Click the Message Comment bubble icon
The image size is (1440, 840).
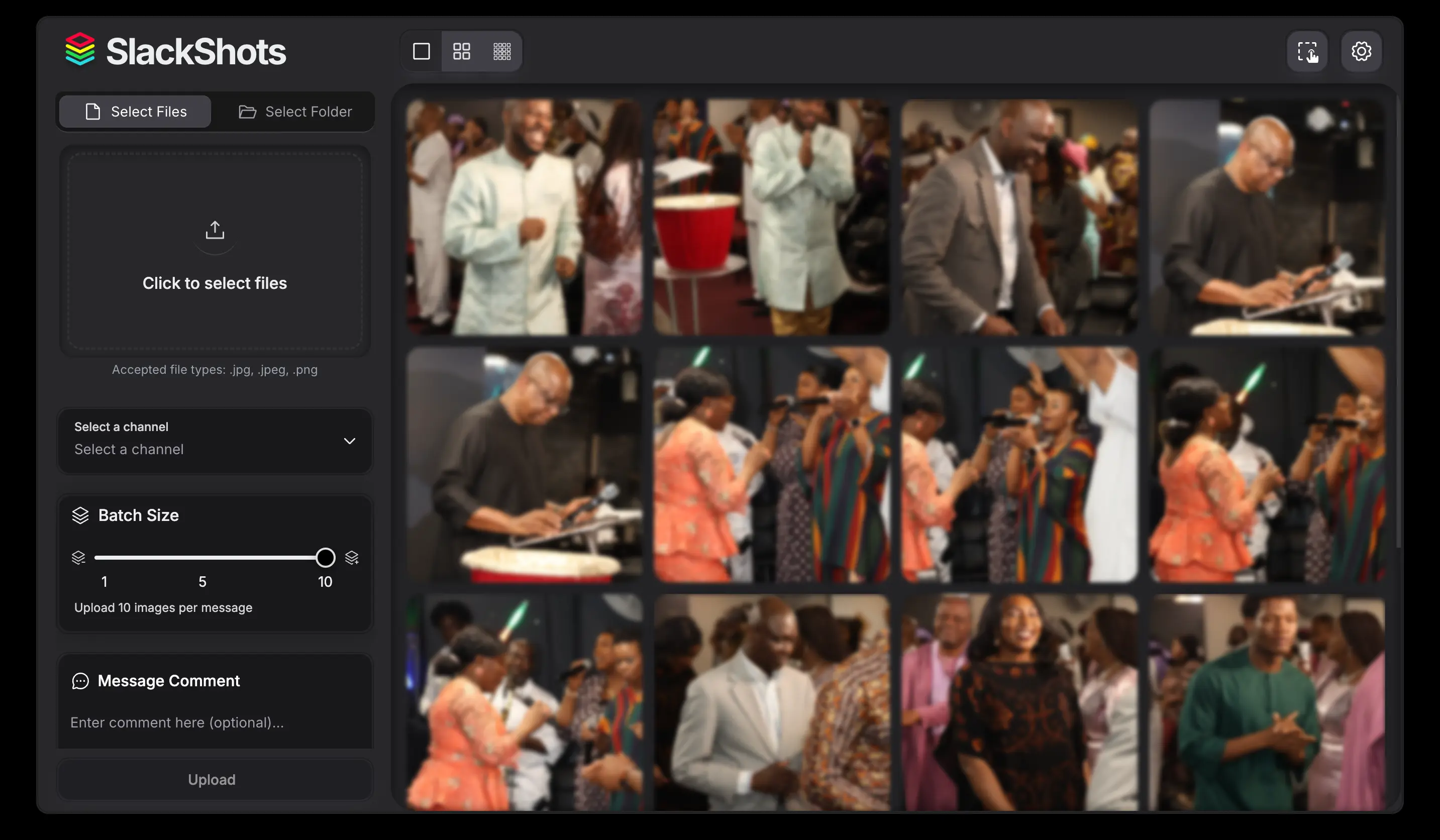[x=80, y=681]
